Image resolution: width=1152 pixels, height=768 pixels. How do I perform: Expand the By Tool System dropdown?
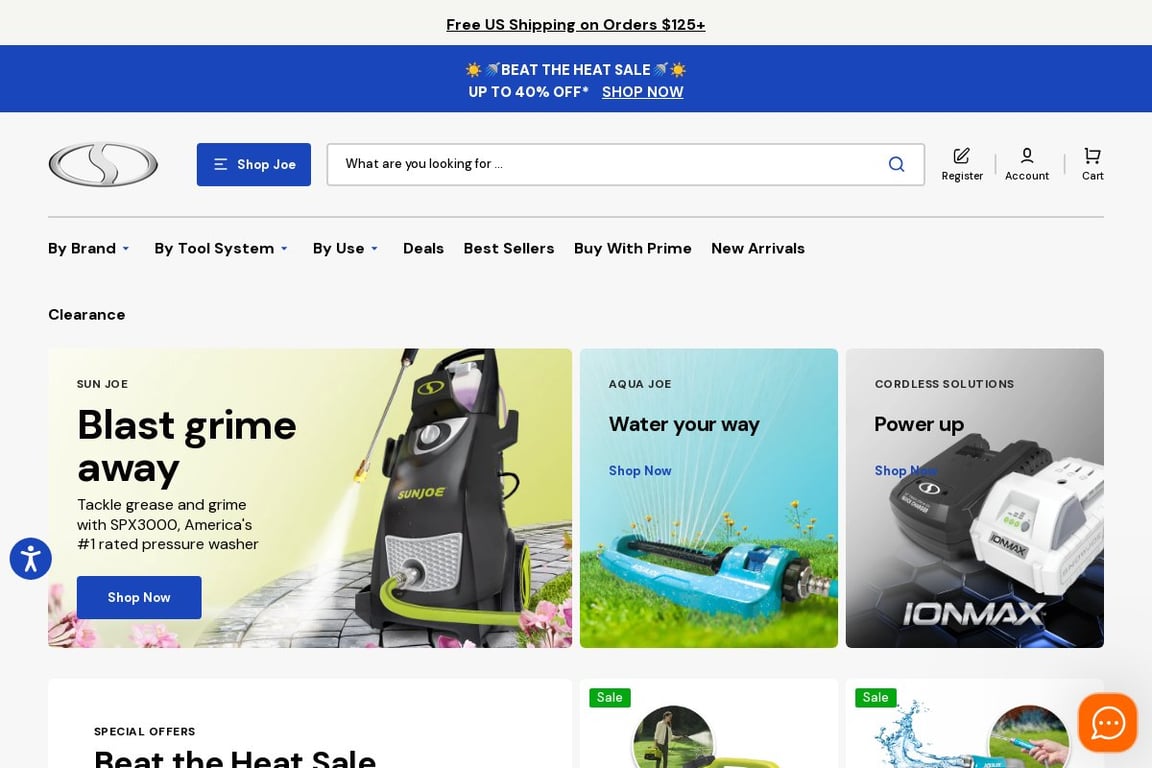[221, 248]
